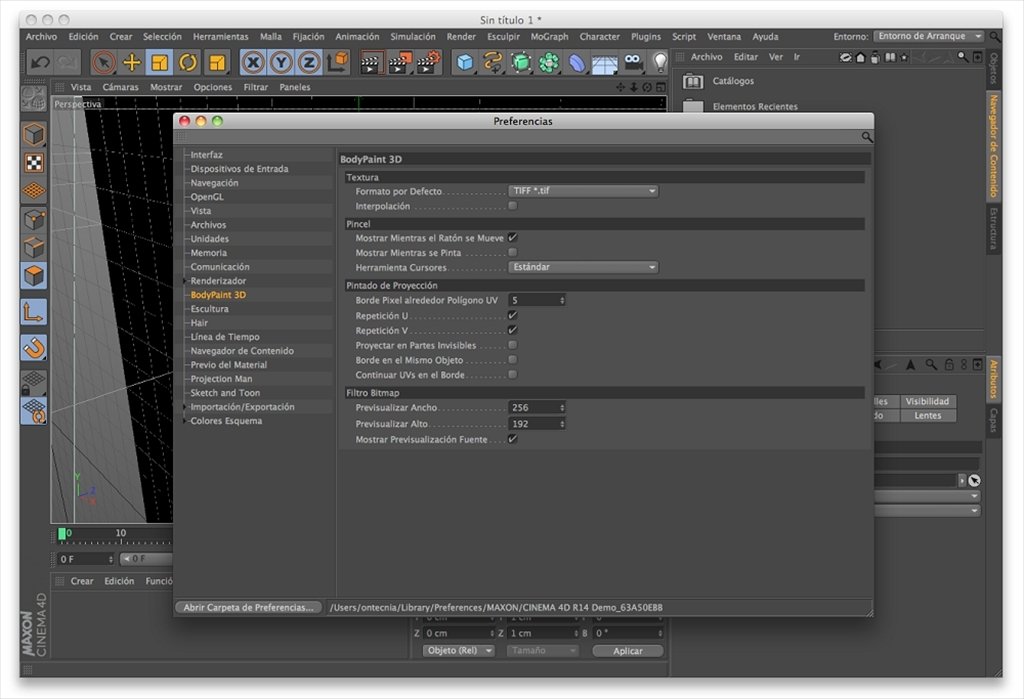Click Render Active View clapperboard

(370, 63)
